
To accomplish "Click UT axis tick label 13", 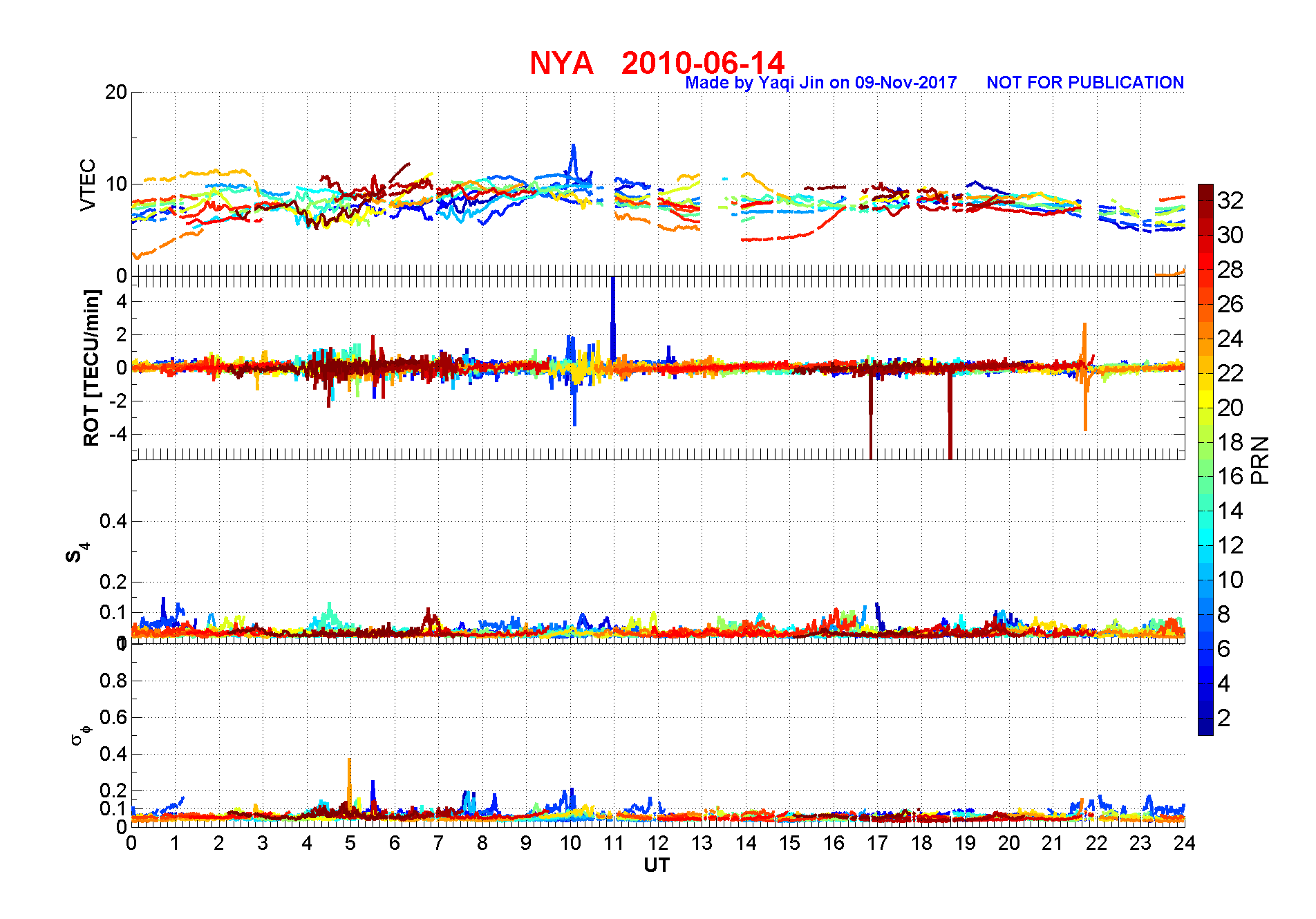I will (702, 843).
